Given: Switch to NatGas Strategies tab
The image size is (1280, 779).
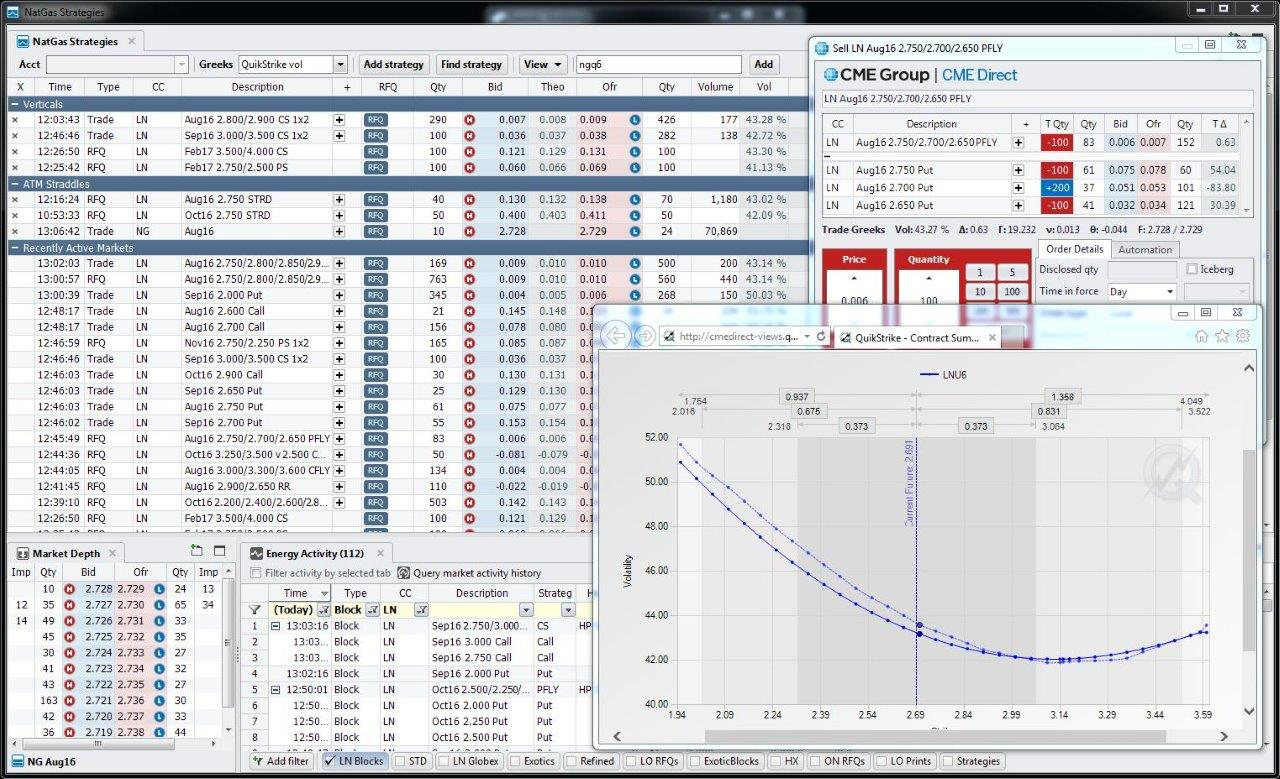Looking at the screenshot, I should 76,41.
